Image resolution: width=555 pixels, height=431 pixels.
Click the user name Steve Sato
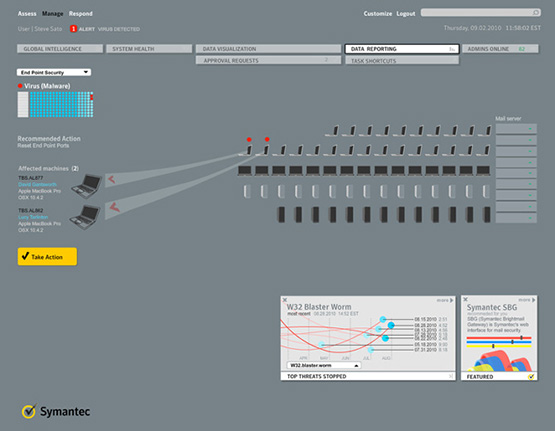pyautogui.click(x=48, y=29)
